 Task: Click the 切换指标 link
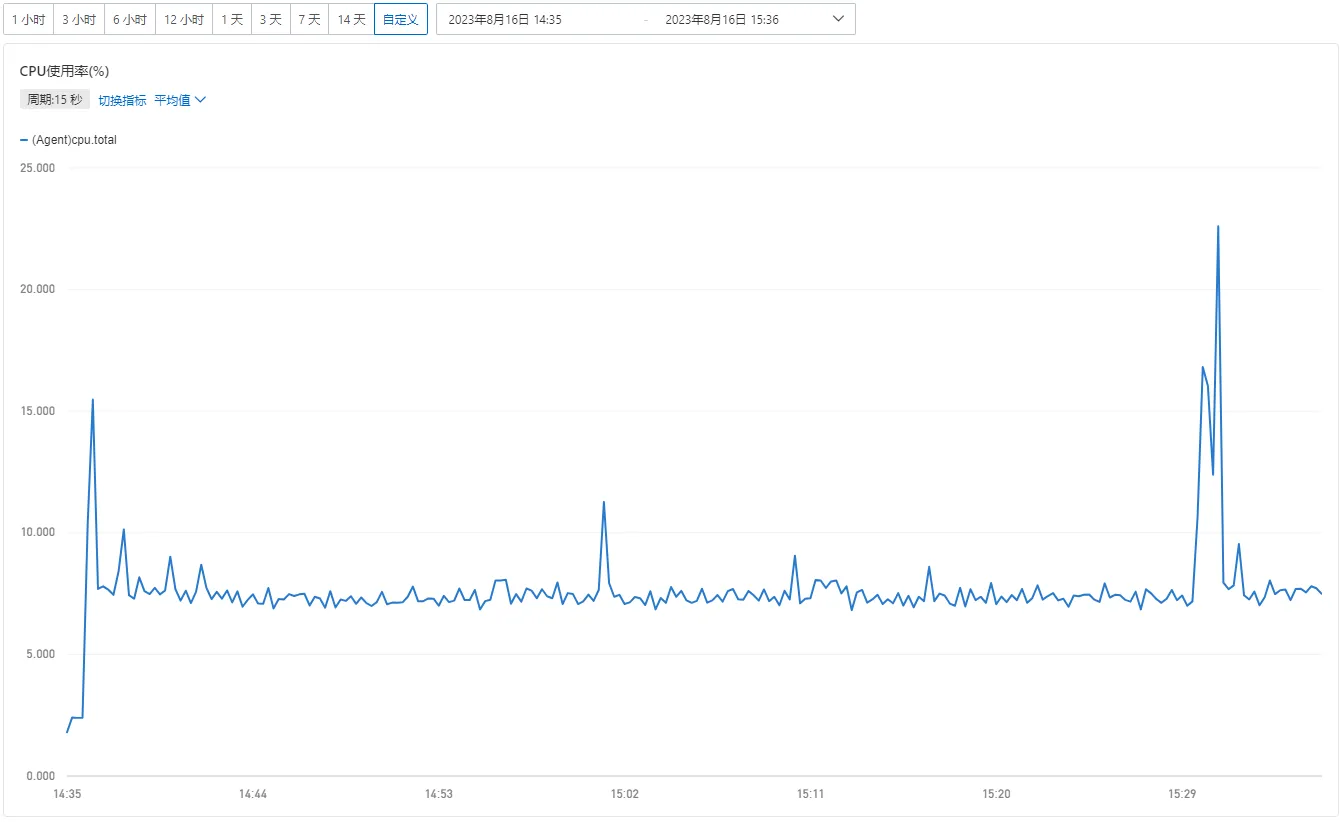click(122, 100)
